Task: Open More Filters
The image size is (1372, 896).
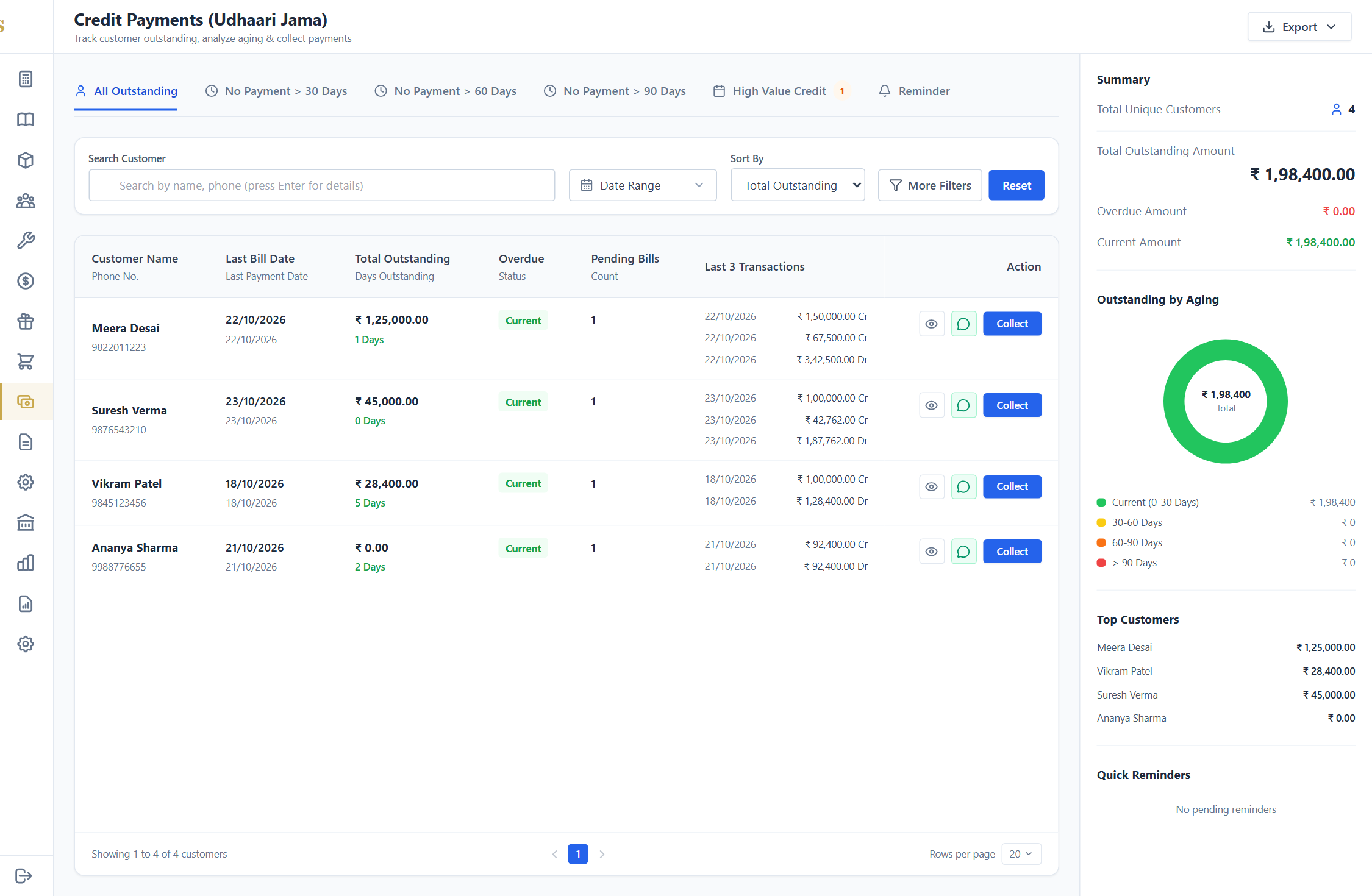Action: click(x=930, y=185)
